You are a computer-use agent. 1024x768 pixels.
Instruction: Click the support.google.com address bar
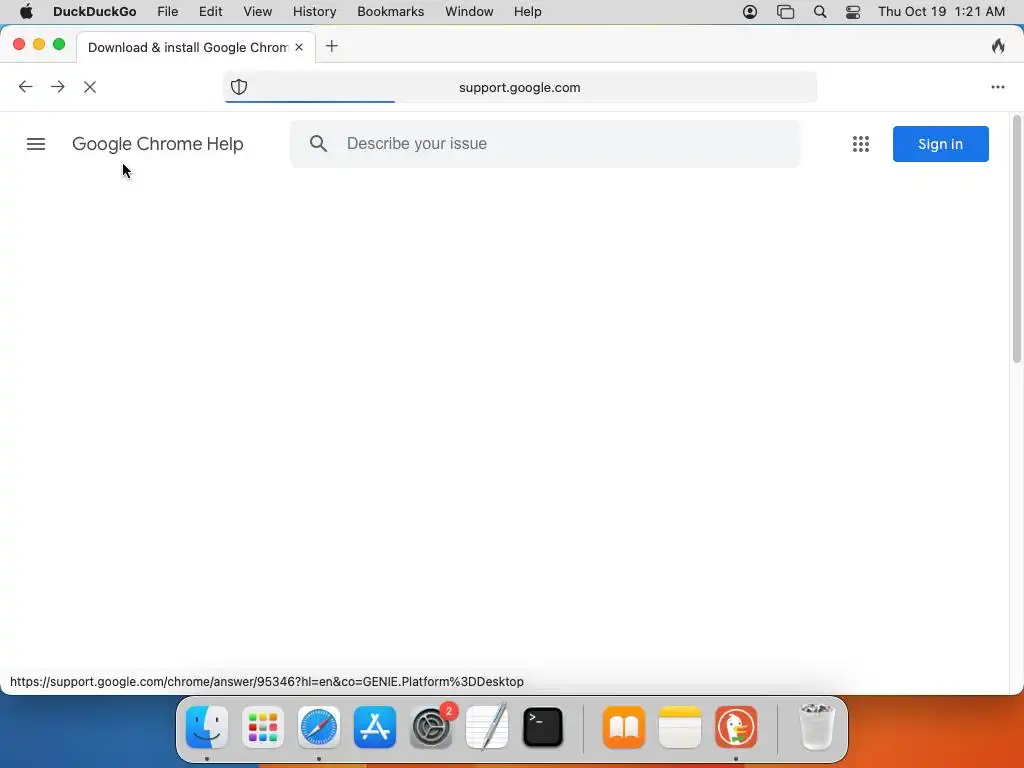520,88
